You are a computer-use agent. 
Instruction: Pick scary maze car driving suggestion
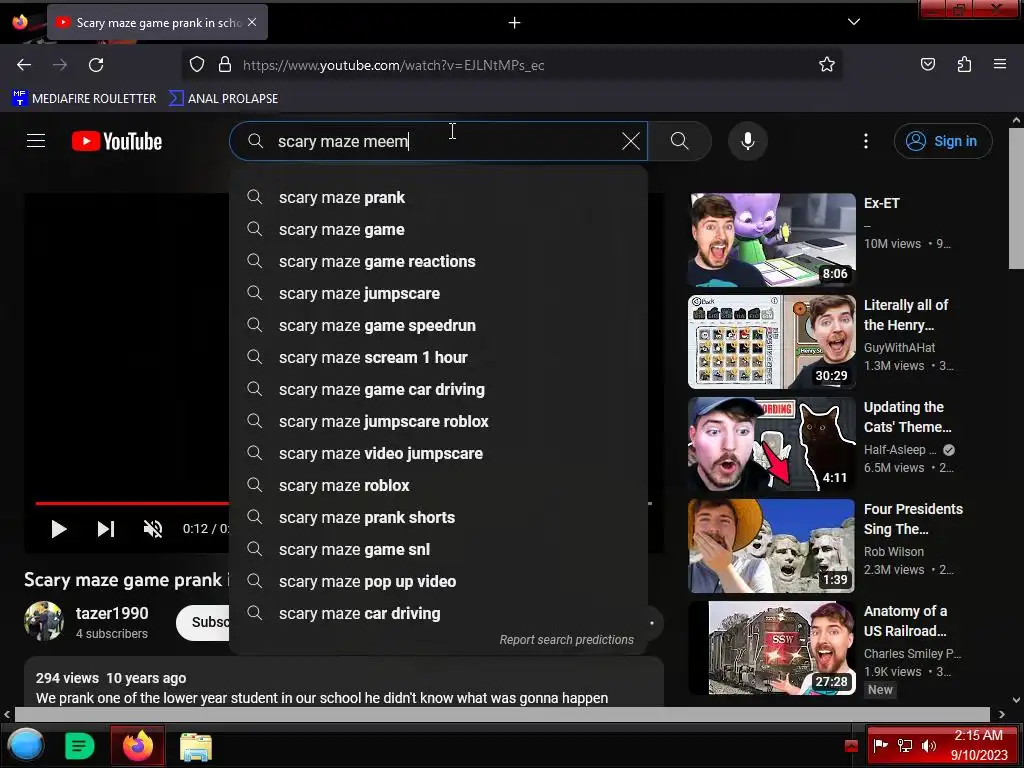point(438,613)
